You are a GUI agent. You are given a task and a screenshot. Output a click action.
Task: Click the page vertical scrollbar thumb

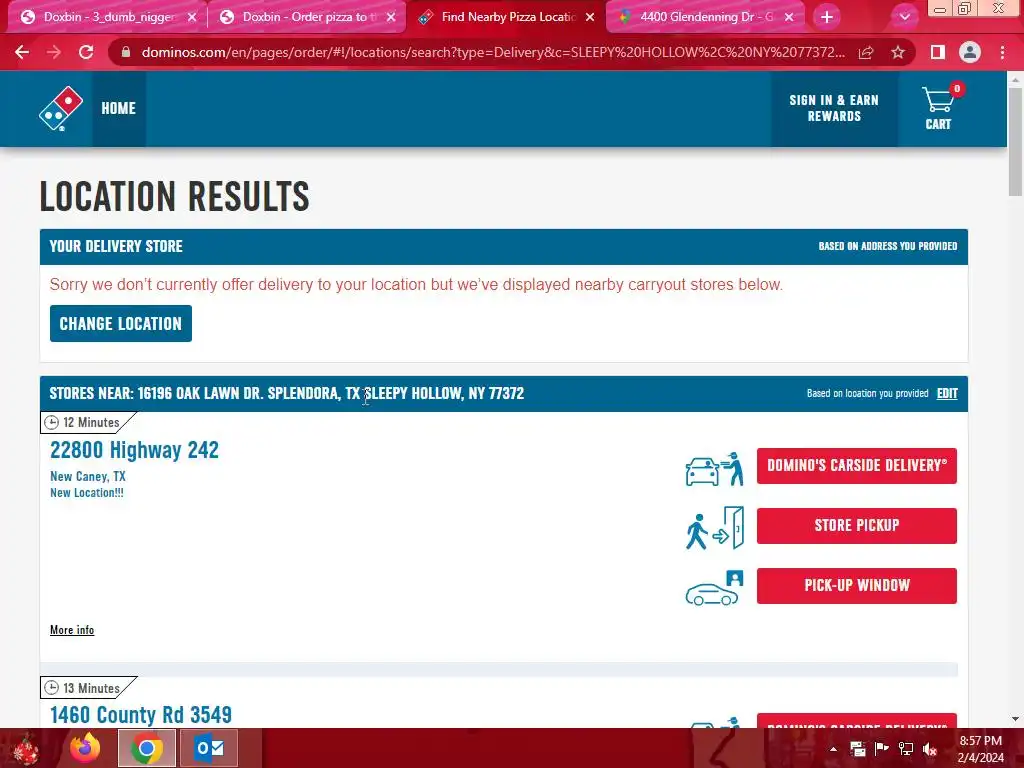(1015, 140)
